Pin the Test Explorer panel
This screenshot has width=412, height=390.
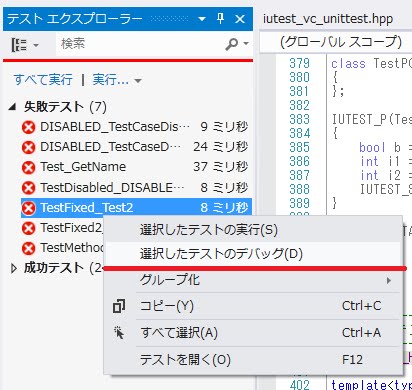click(220, 19)
